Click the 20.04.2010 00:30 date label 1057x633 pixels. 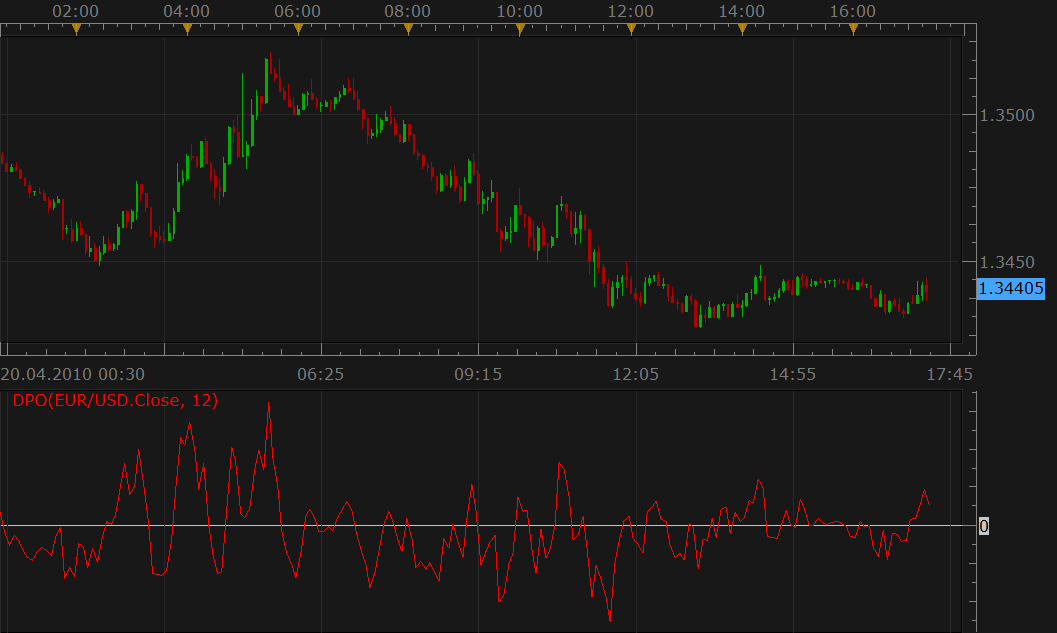pos(73,374)
